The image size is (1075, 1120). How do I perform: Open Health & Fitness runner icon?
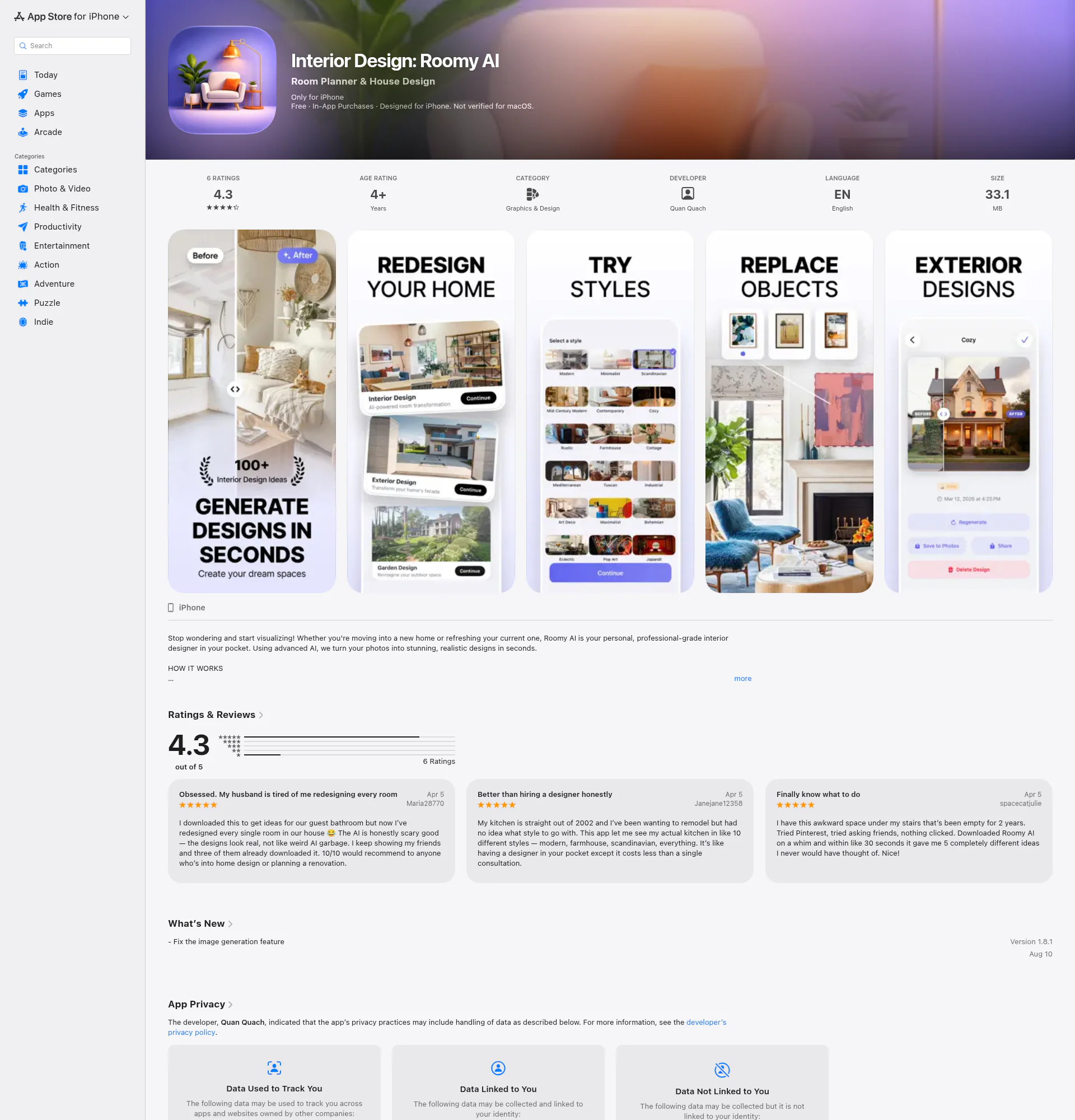(x=23, y=207)
